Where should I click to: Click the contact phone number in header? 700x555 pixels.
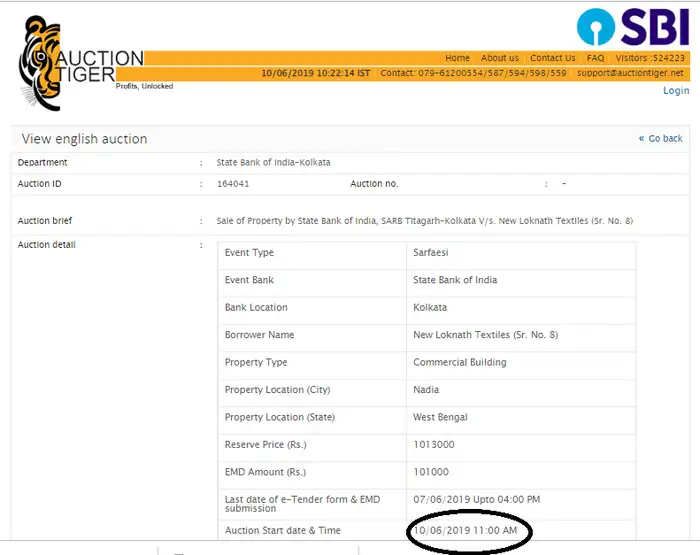click(473, 73)
